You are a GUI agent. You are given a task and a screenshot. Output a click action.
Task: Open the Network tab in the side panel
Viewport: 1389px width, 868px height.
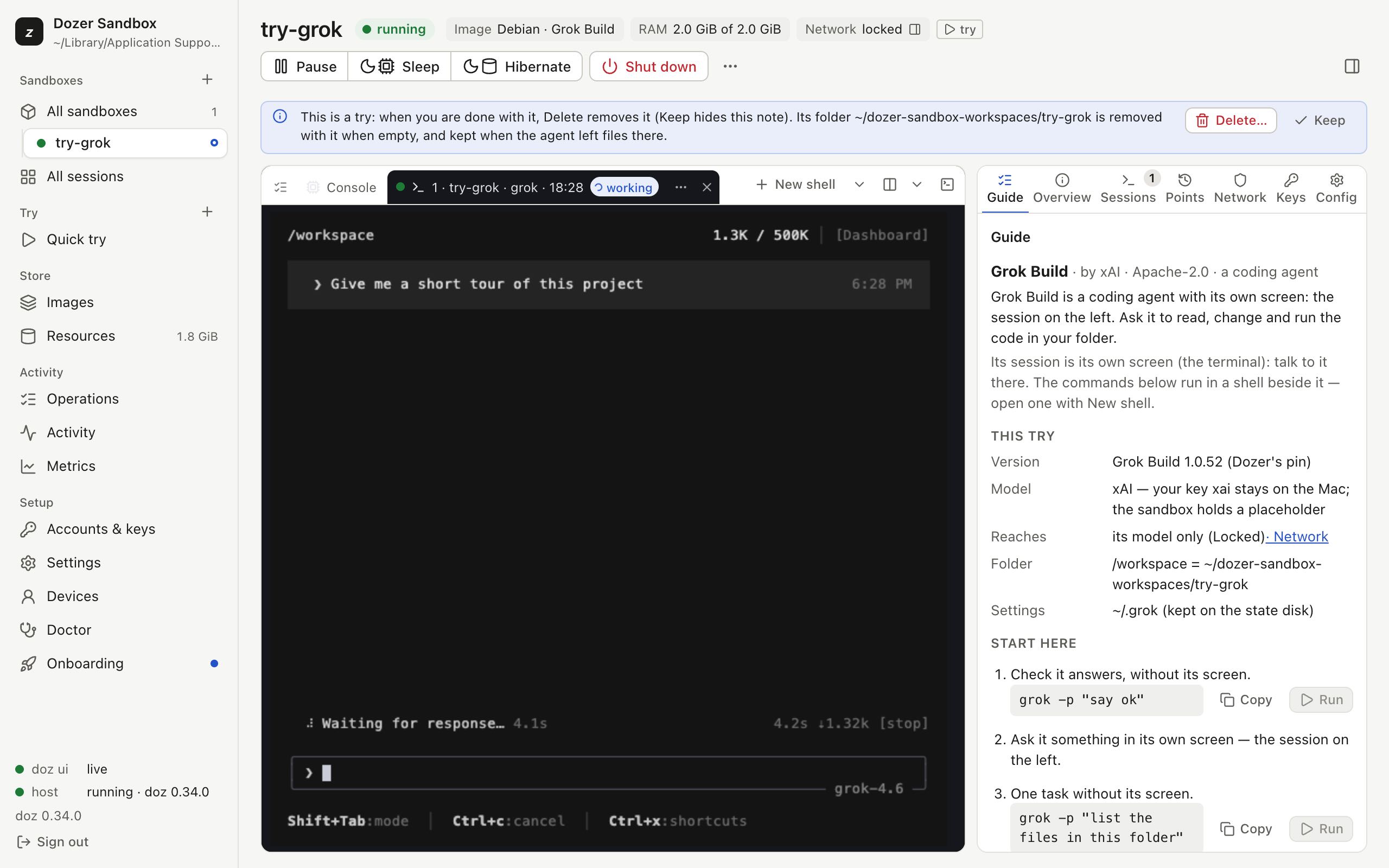coord(1240,188)
